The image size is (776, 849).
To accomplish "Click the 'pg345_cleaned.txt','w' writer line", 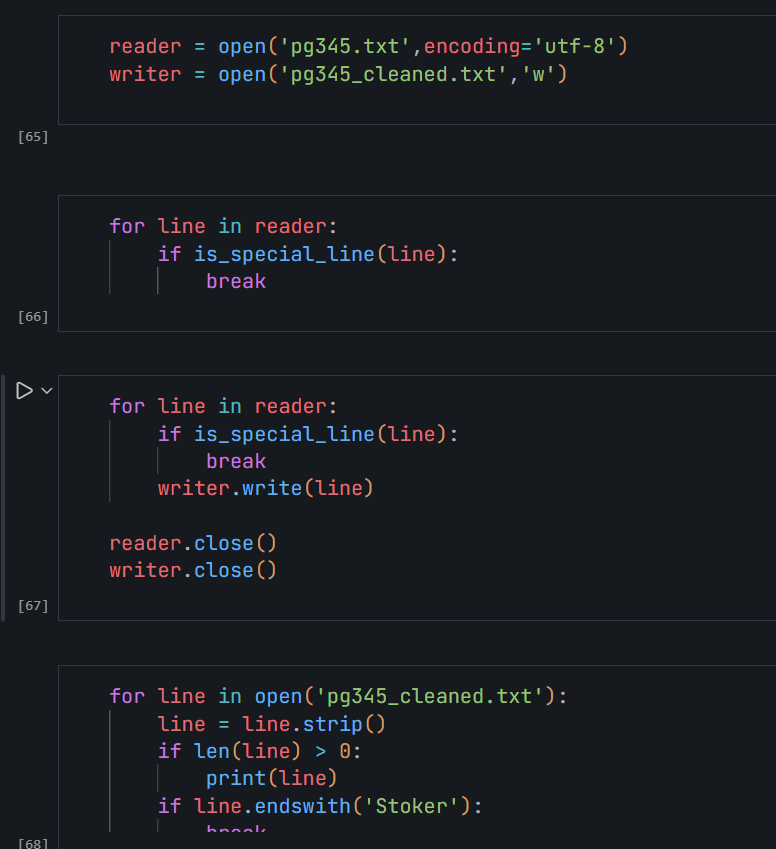I will pos(338,74).
